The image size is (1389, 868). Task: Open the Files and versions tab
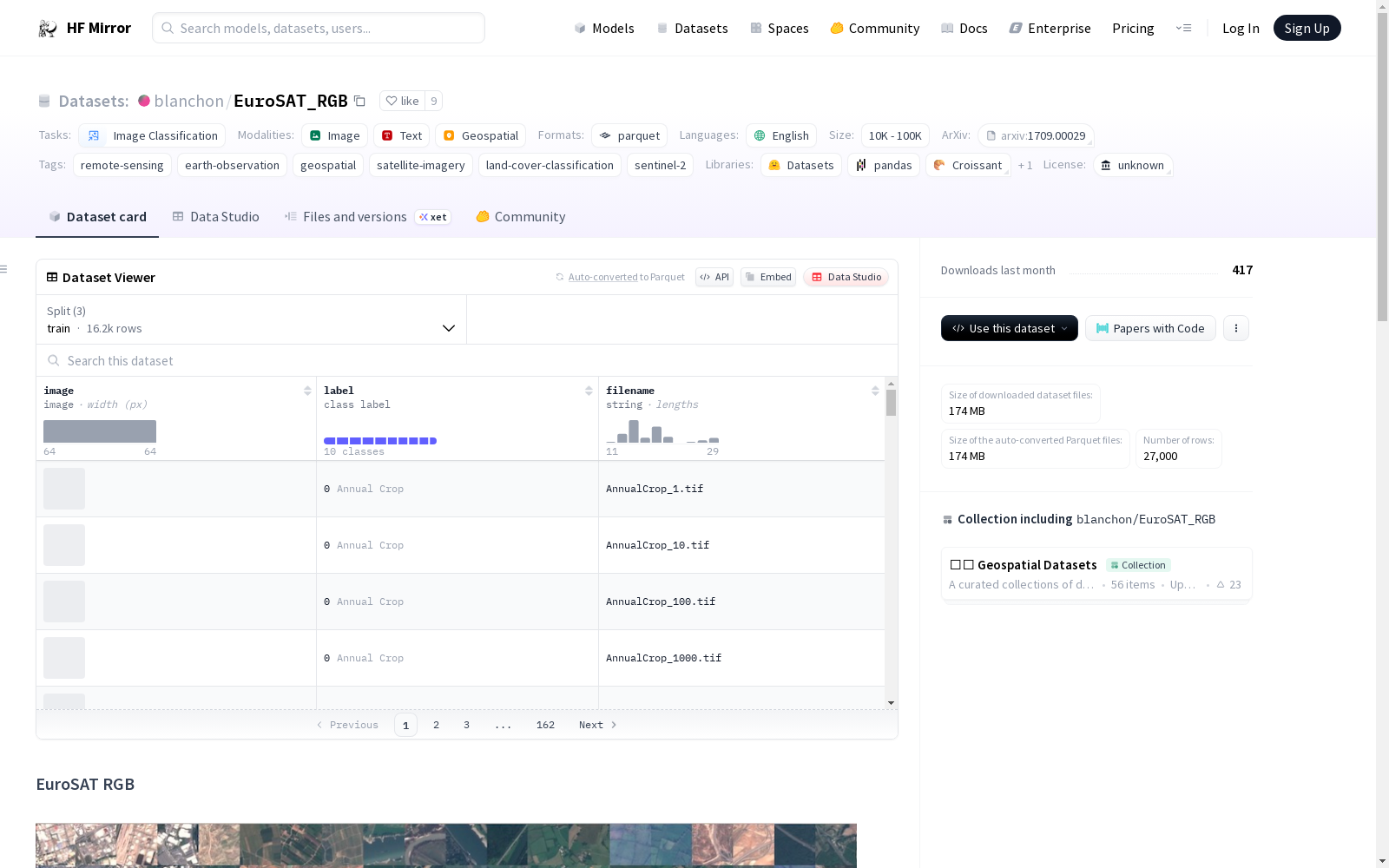[x=367, y=217]
